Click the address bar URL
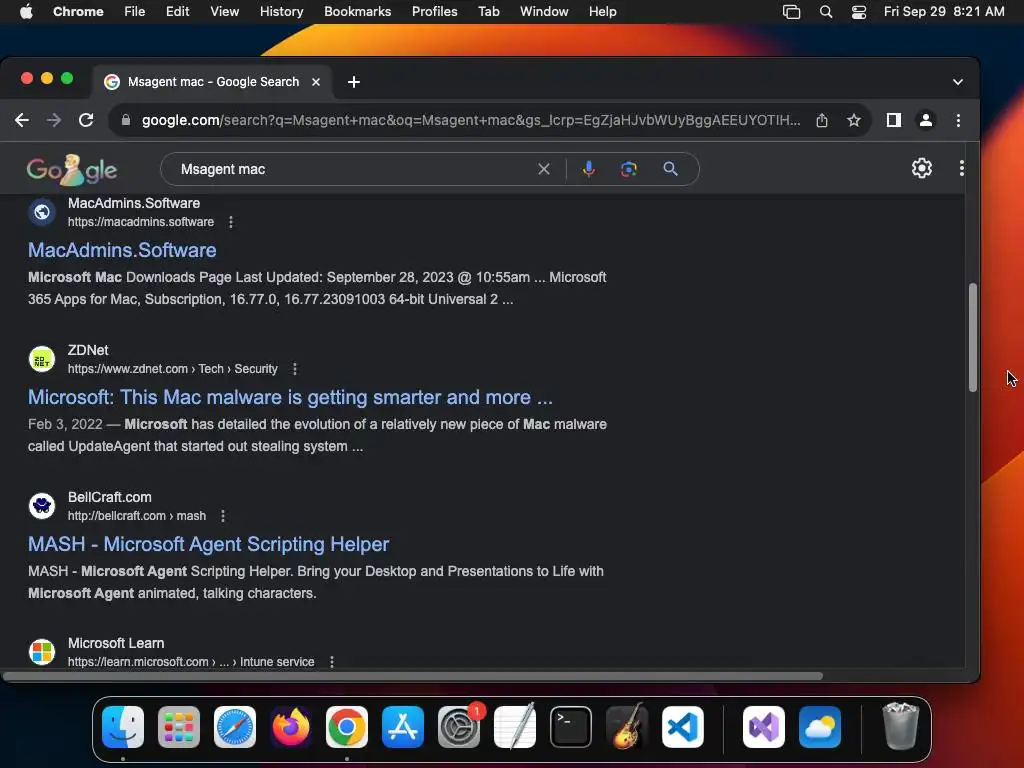Screen dimensions: 1024x768 471,120
